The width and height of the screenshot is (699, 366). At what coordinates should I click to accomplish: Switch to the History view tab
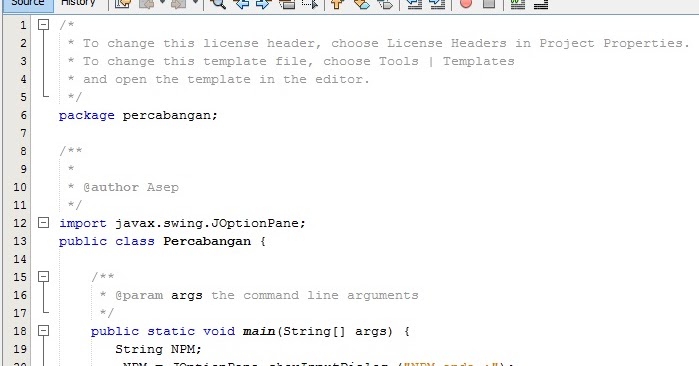[x=79, y=4]
